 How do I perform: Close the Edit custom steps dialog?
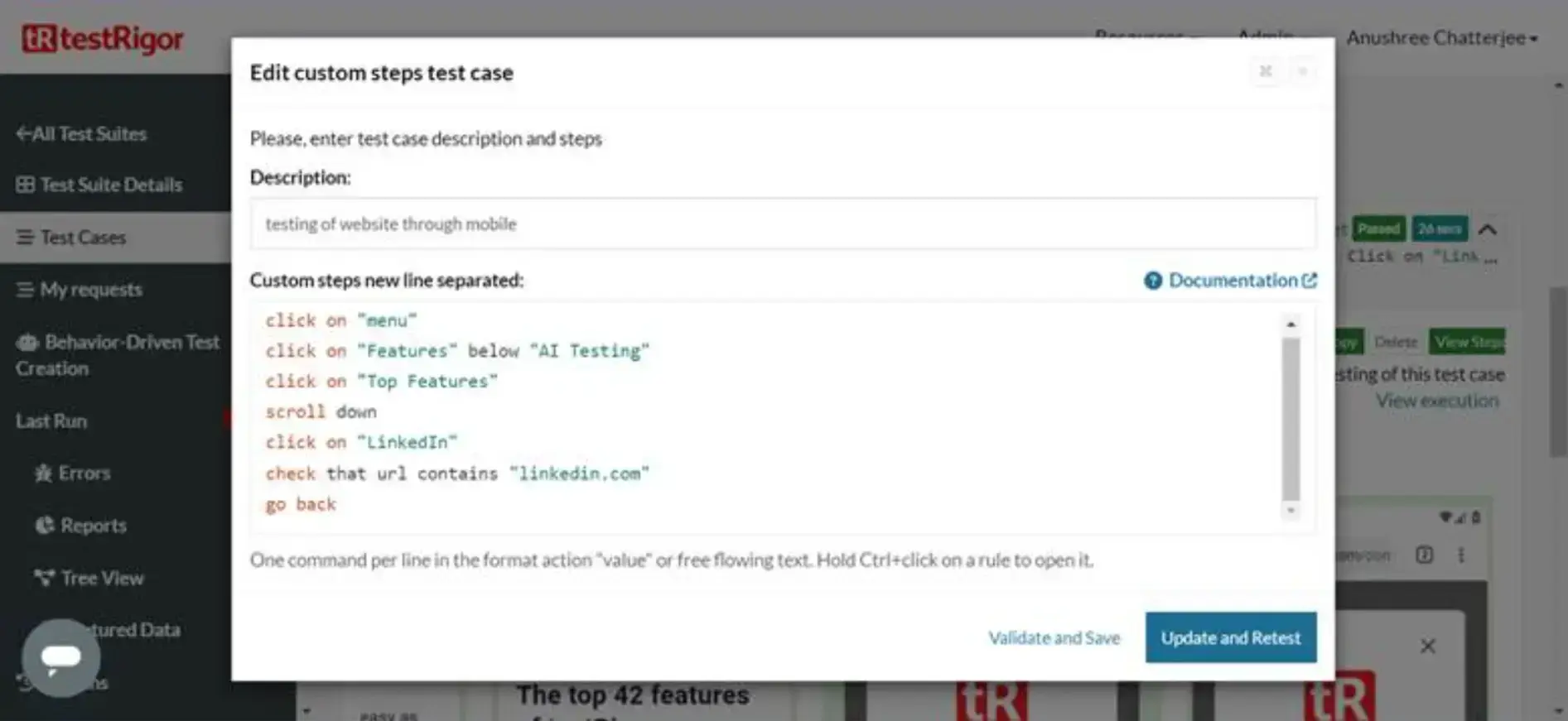[x=1302, y=72]
